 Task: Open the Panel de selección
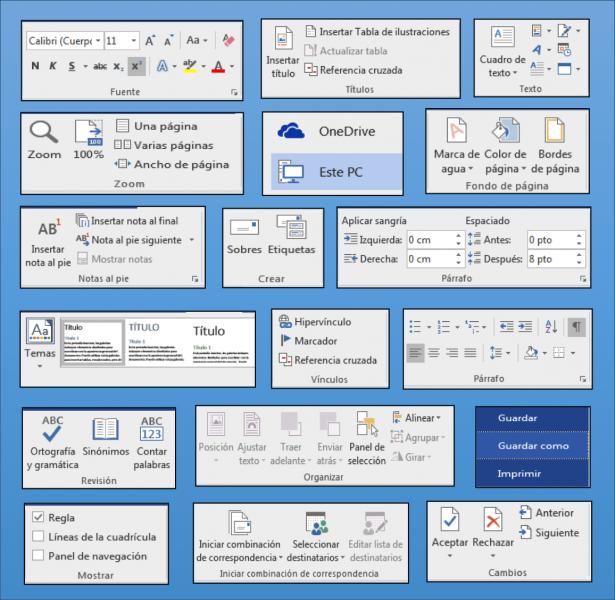coord(366,425)
